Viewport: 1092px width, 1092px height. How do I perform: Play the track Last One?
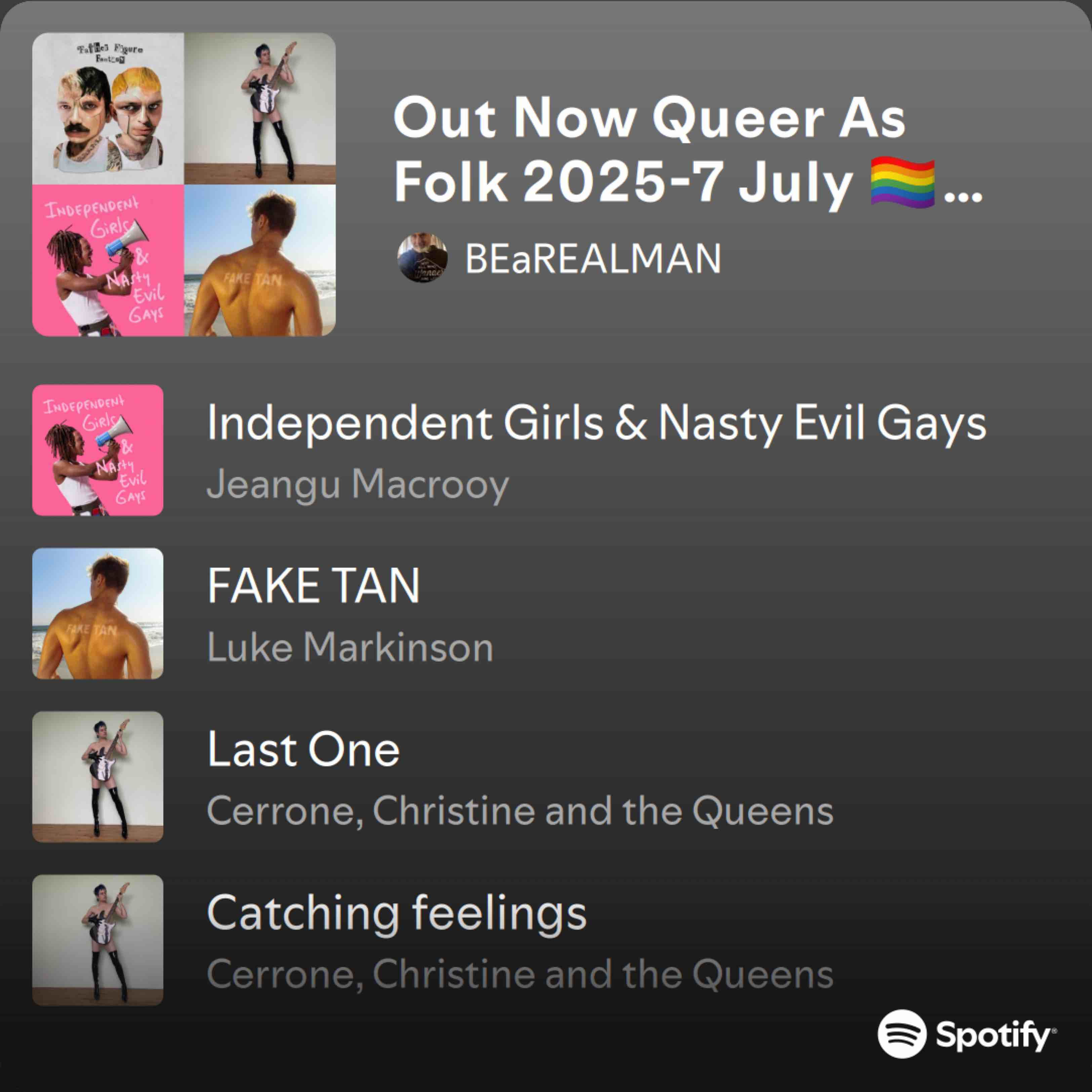click(x=304, y=749)
